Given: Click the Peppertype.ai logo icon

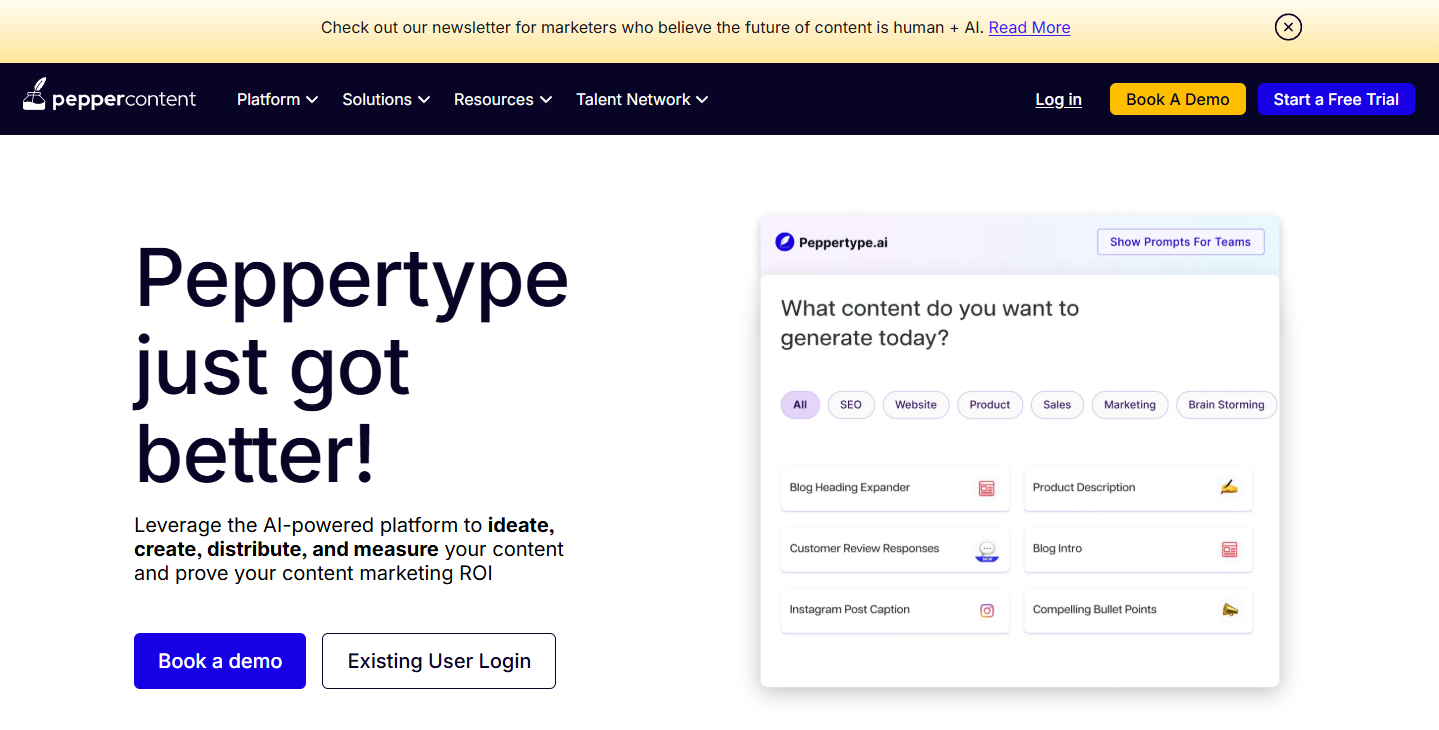Looking at the screenshot, I should 785,242.
